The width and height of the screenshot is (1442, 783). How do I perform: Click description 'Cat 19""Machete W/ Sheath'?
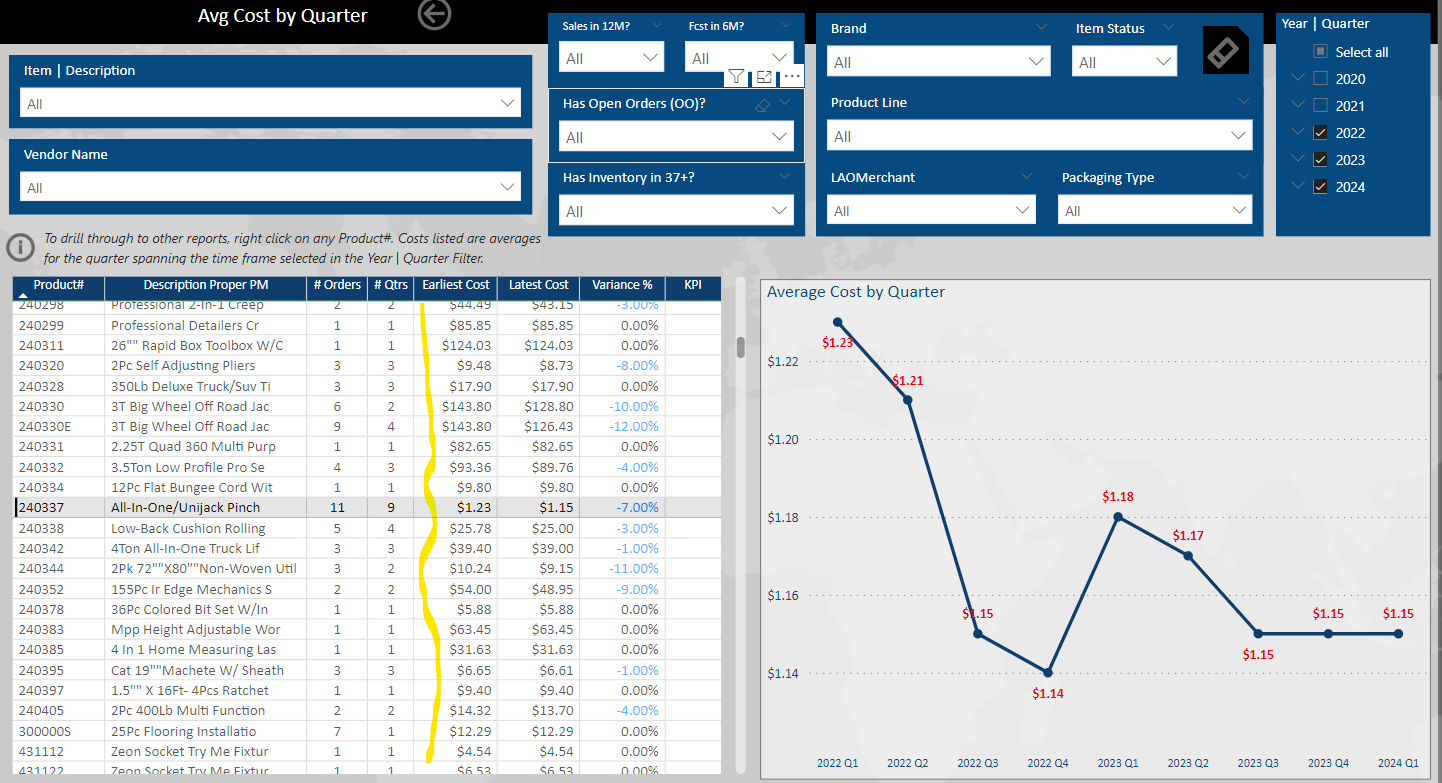click(197, 670)
